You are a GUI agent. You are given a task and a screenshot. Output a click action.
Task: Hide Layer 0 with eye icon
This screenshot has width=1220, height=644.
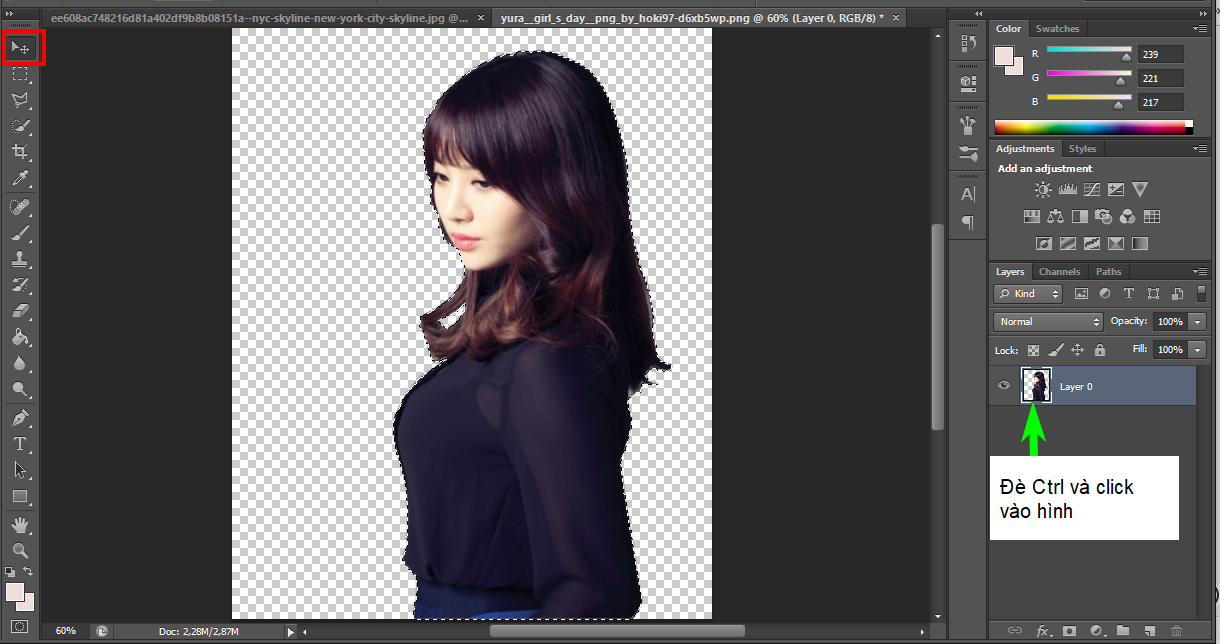point(1005,386)
